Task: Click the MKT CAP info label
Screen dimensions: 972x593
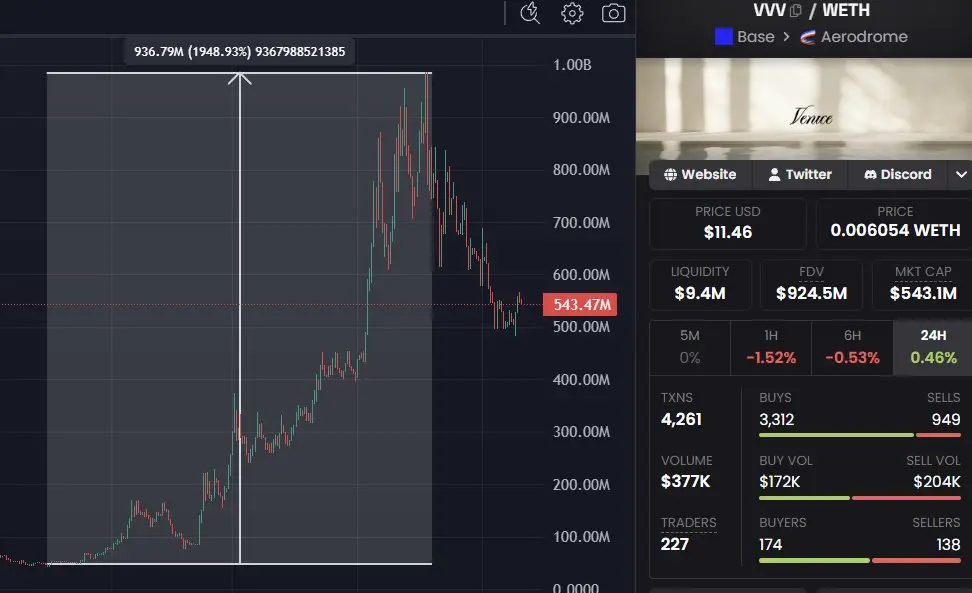Action: tap(922, 271)
